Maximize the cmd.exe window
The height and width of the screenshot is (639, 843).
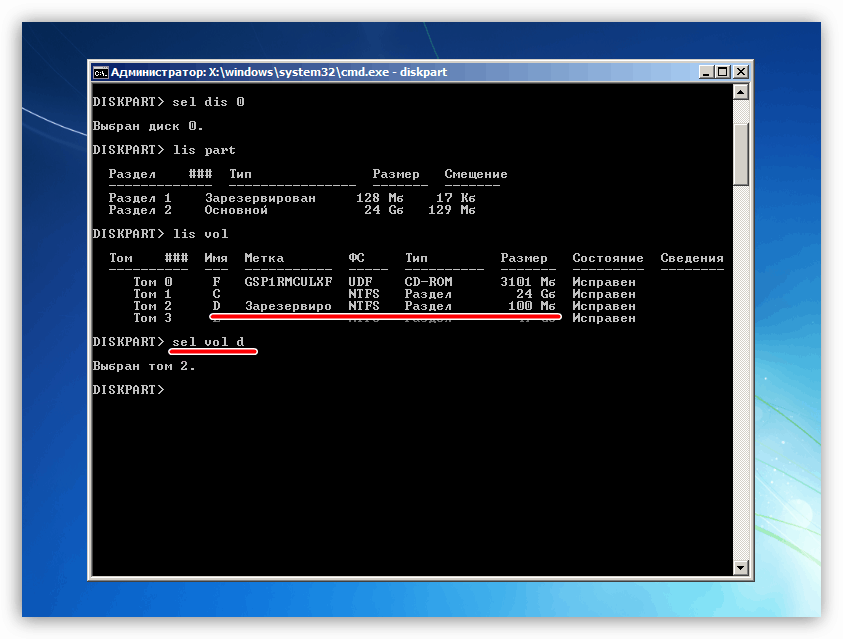click(x=723, y=72)
